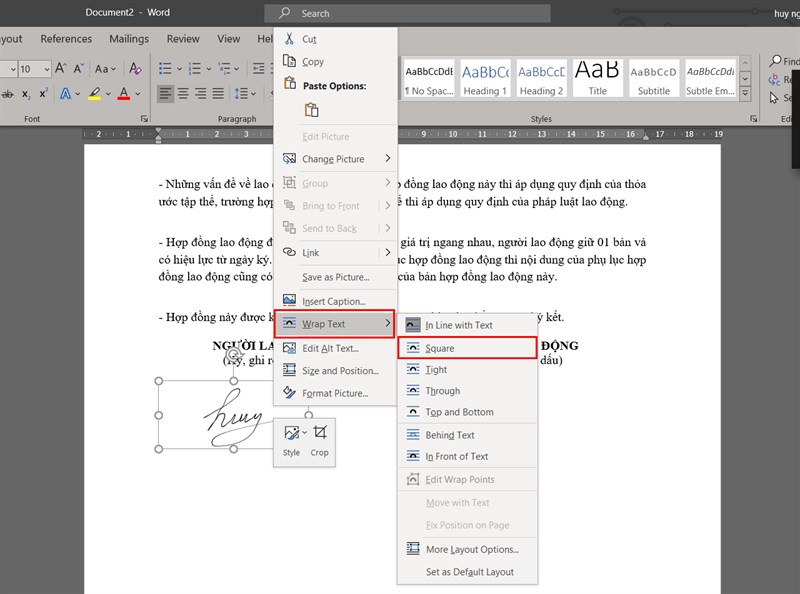The image size is (800, 594).
Task: Select Tight text wrapping
Action: pyautogui.click(x=467, y=369)
